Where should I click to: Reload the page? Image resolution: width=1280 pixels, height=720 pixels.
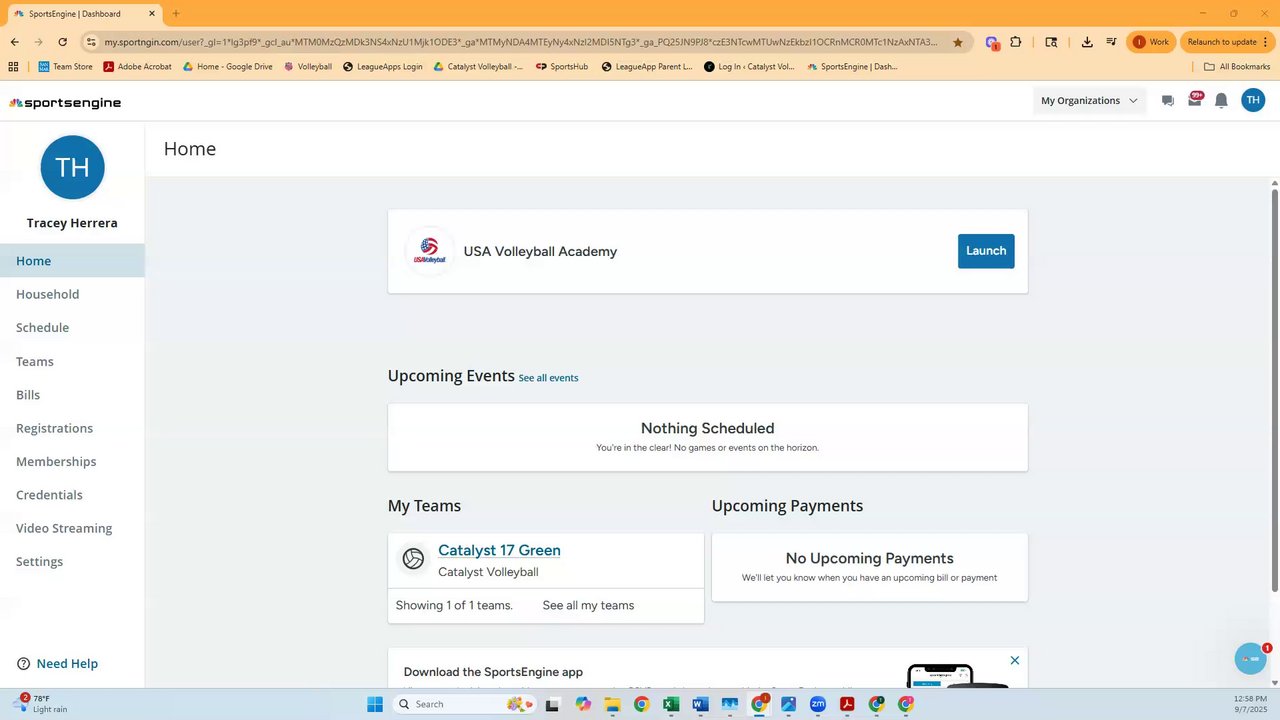pyautogui.click(x=63, y=42)
